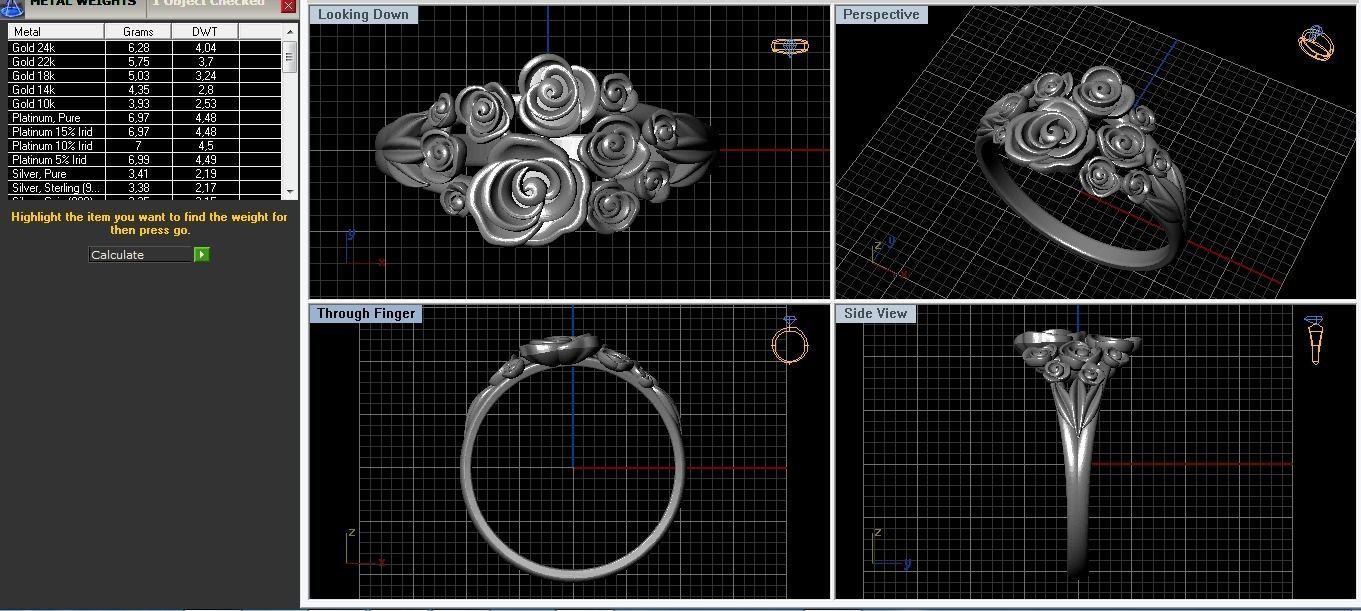Viewport: 1361px width, 611px height.
Task: Click the 2,17 DWT value for Silver, Sterling
Action: coord(205,188)
